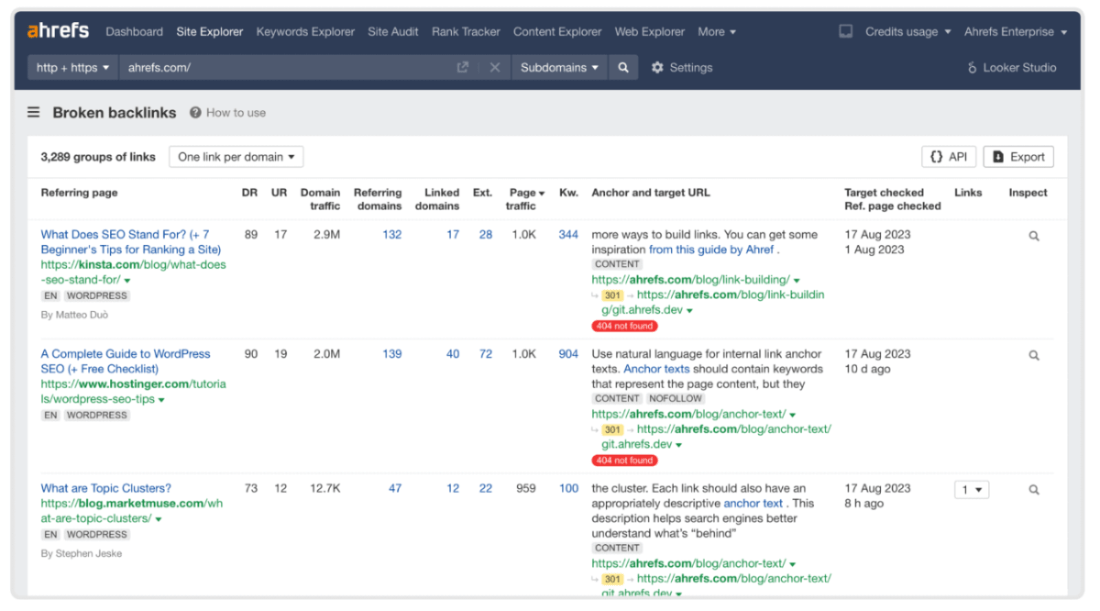1100x611 pixels.
Task: Click 404 not found badge in Kinsta row
Action: 624,326
